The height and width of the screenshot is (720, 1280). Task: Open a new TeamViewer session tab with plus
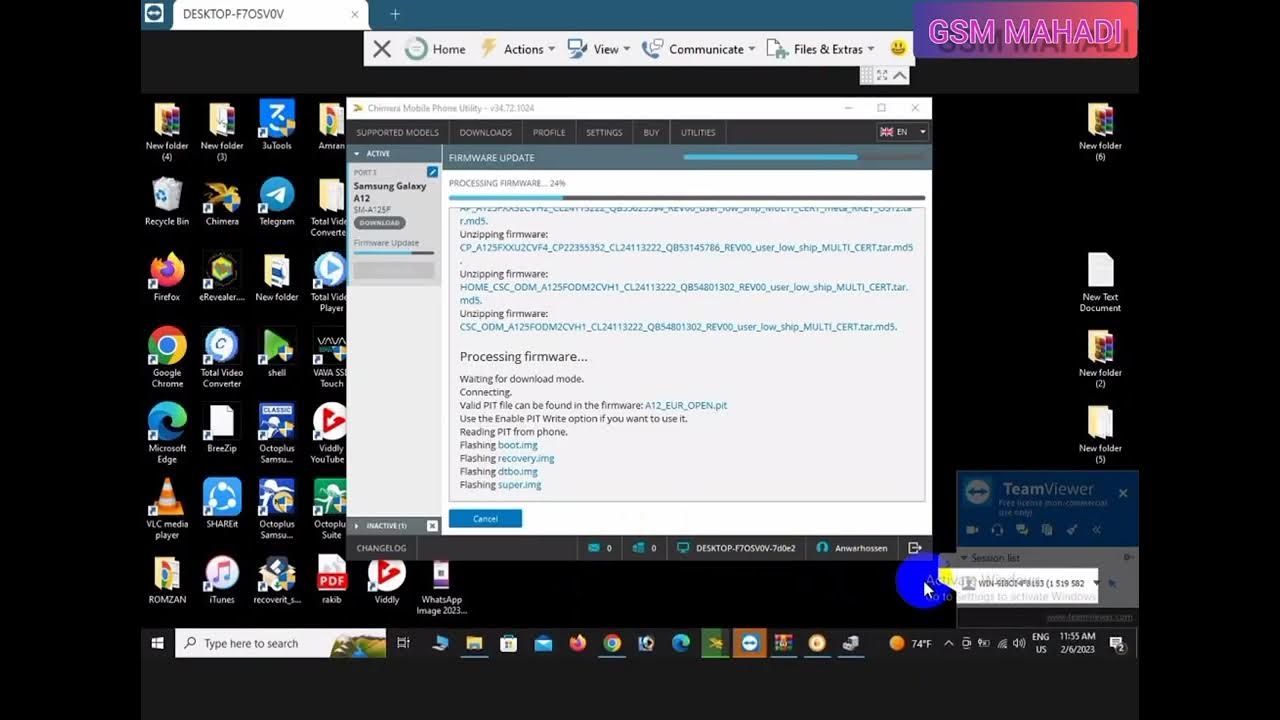[x=395, y=14]
